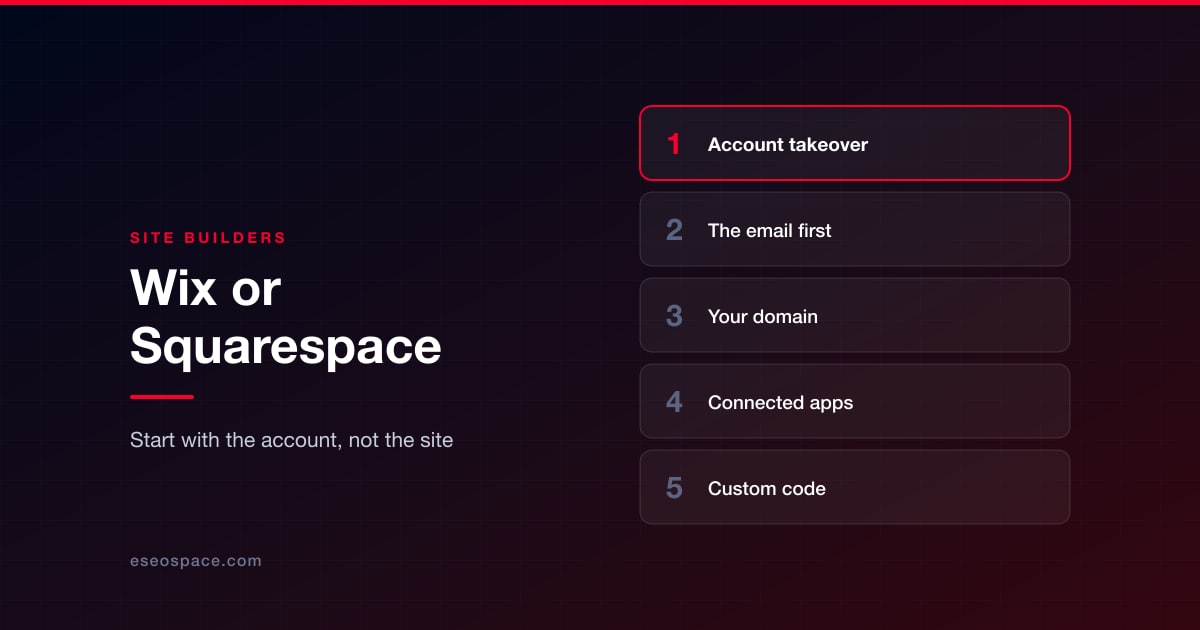Screen dimensions: 1200x630
Task: Click the SITE BUILDERS label
Action: [208, 238]
